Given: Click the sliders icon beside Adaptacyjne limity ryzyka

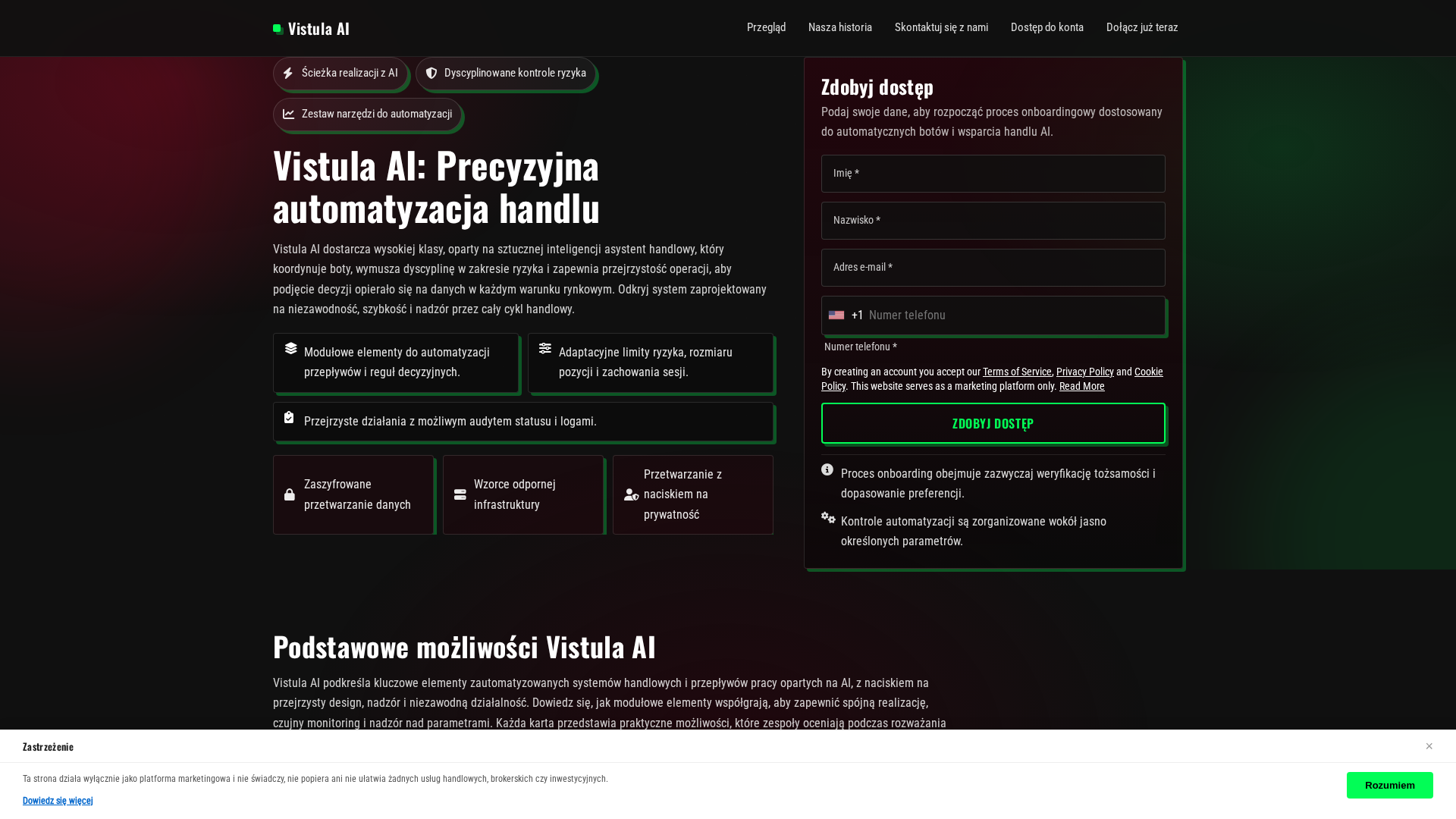Looking at the screenshot, I should (x=545, y=348).
